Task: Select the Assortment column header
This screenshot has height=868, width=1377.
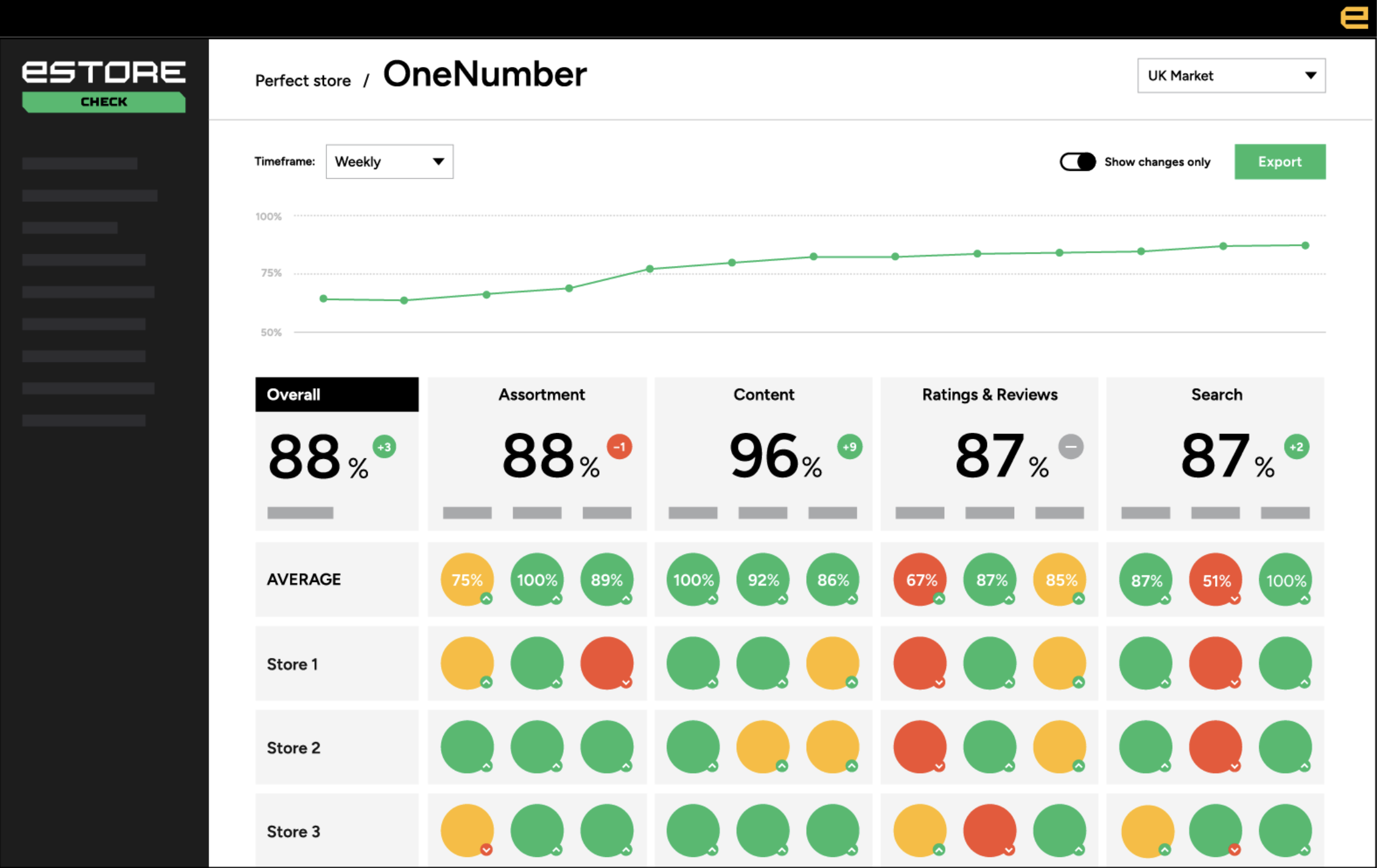Action: pyautogui.click(x=541, y=394)
